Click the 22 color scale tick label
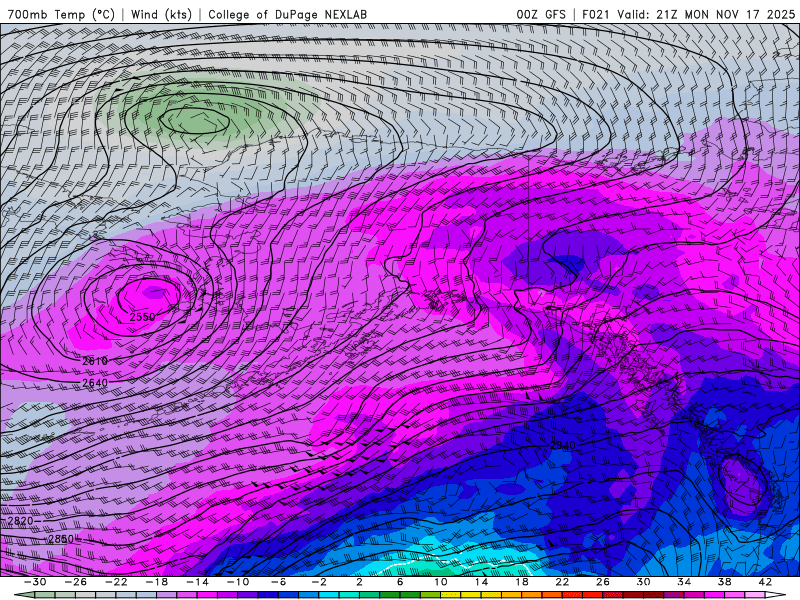The image size is (800, 600). point(562,582)
